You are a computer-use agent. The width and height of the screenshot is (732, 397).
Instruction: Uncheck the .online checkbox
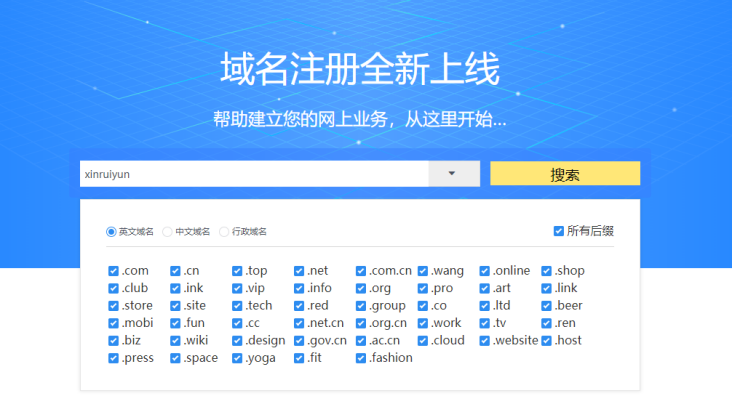(485, 271)
